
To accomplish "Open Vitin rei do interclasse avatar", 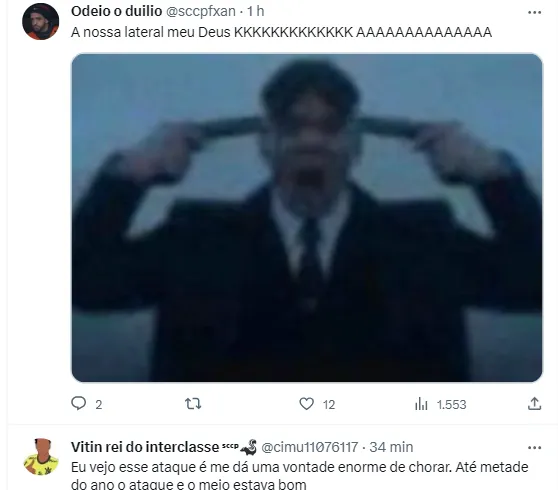I will pyautogui.click(x=41, y=457).
